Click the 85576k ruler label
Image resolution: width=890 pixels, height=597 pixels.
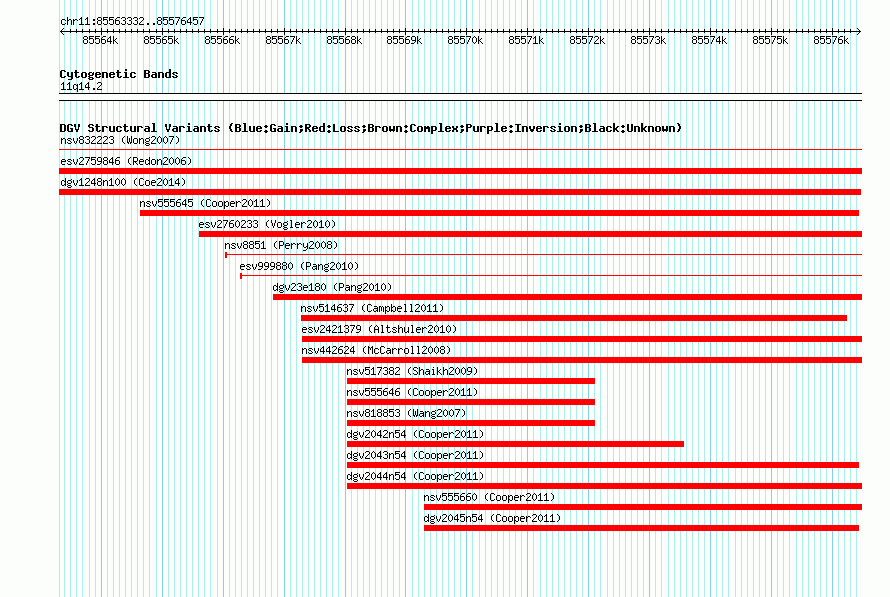(x=831, y=40)
